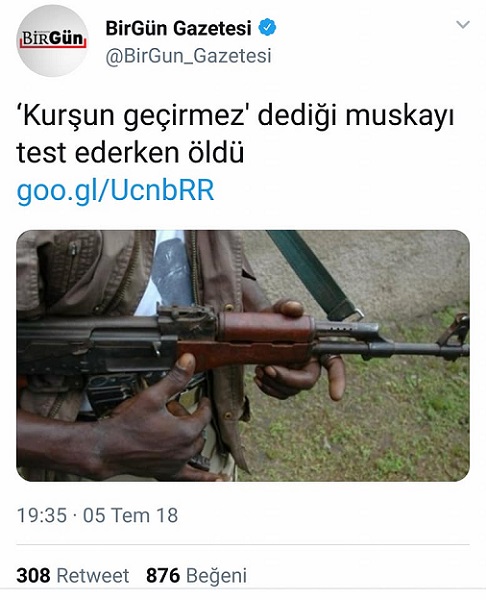Follow the goo.gl/UcnbRR link
The image size is (486, 600).
pos(115,190)
